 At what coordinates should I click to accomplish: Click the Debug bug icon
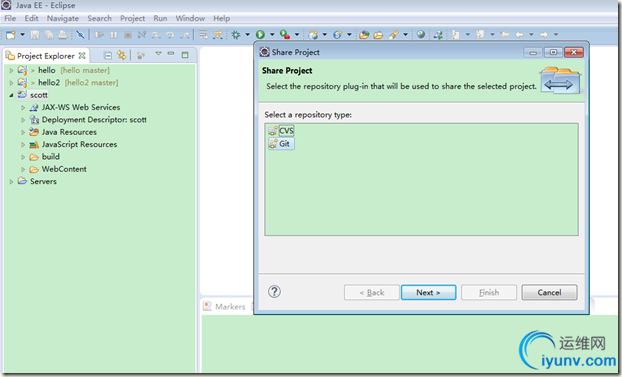point(236,35)
